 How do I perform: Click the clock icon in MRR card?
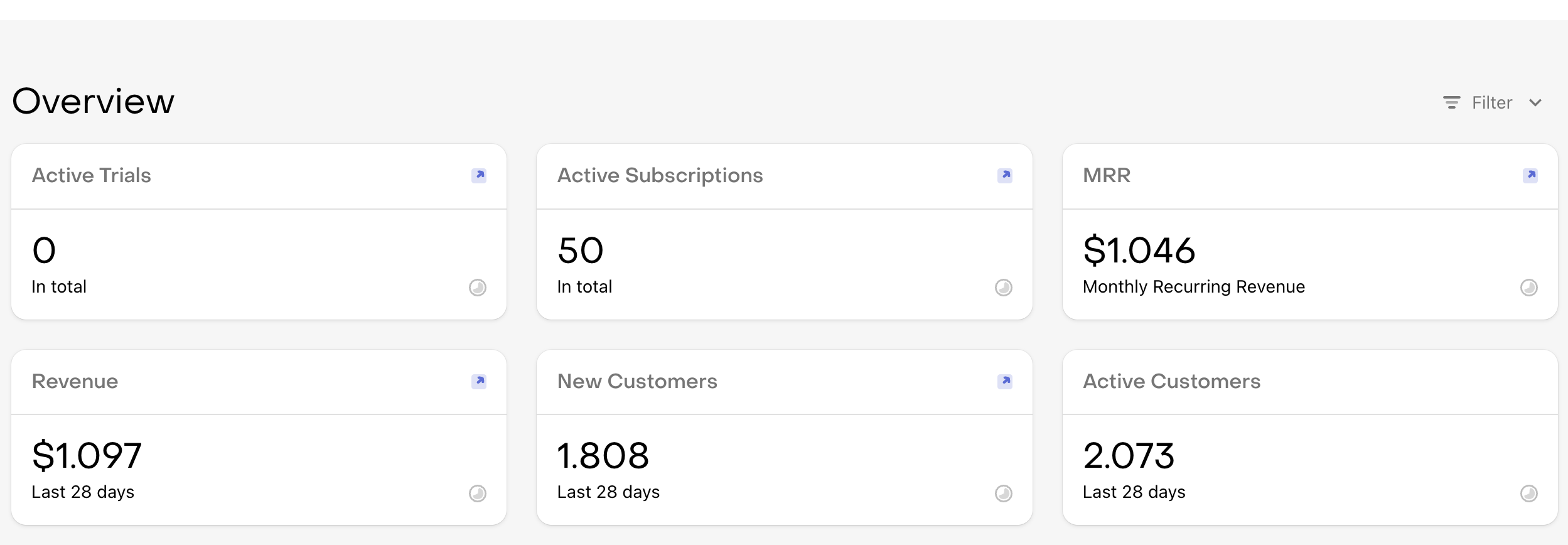pyautogui.click(x=1529, y=288)
